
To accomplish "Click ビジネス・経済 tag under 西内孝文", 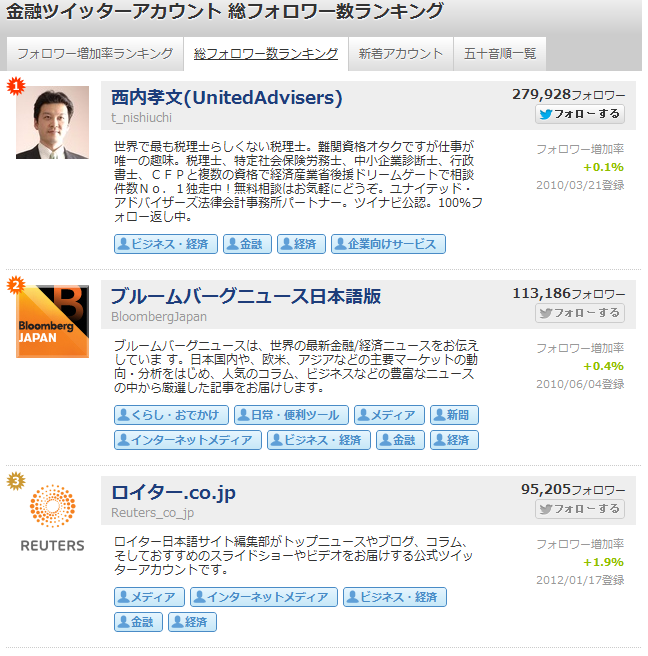I will click(x=166, y=244).
